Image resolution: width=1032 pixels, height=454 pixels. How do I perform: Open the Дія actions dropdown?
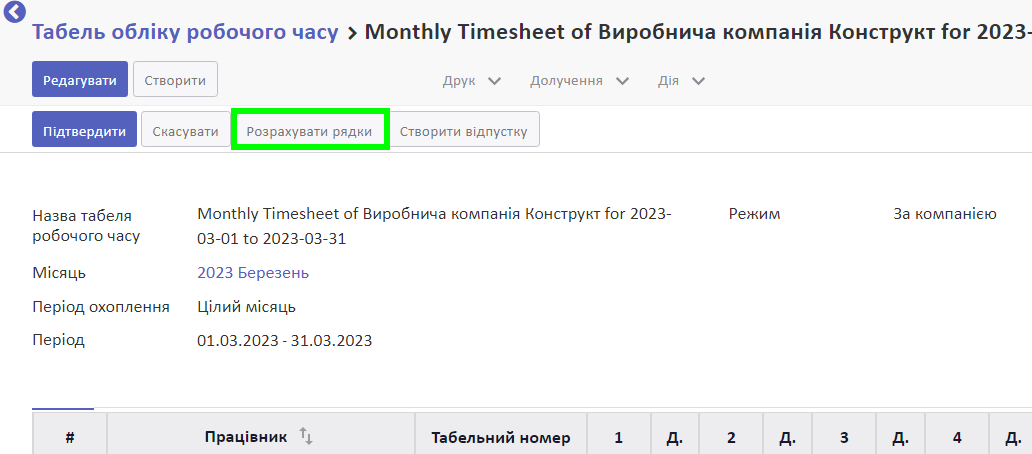coord(682,81)
